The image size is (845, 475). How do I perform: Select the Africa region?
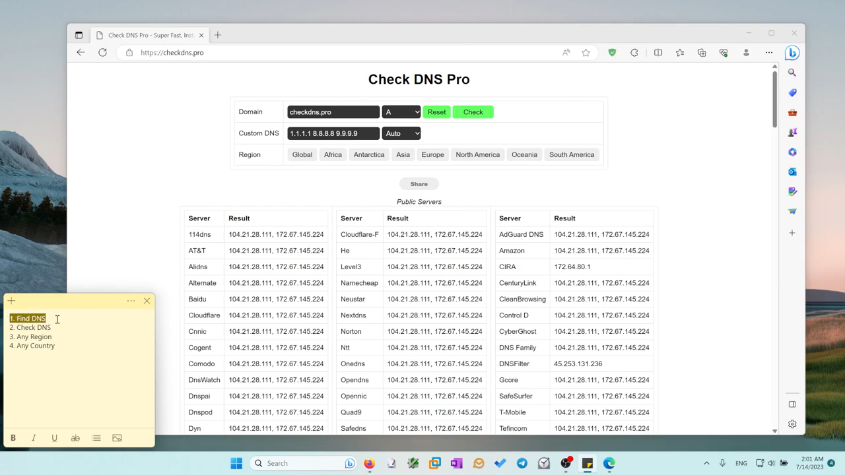[x=333, y=155]
